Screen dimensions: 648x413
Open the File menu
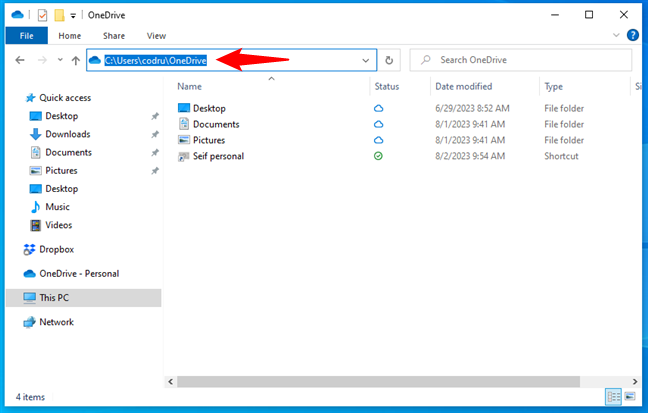coord(26,35)
